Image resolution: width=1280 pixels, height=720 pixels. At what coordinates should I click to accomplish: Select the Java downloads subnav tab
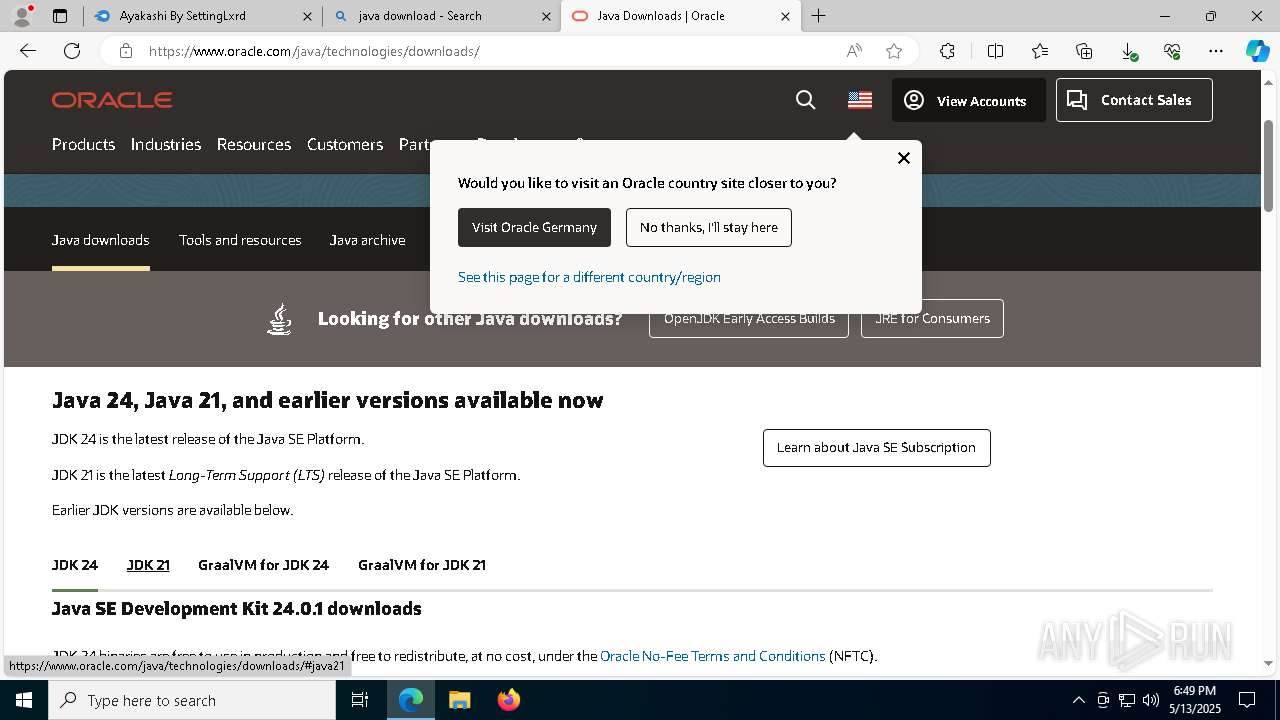click(100, 240)
